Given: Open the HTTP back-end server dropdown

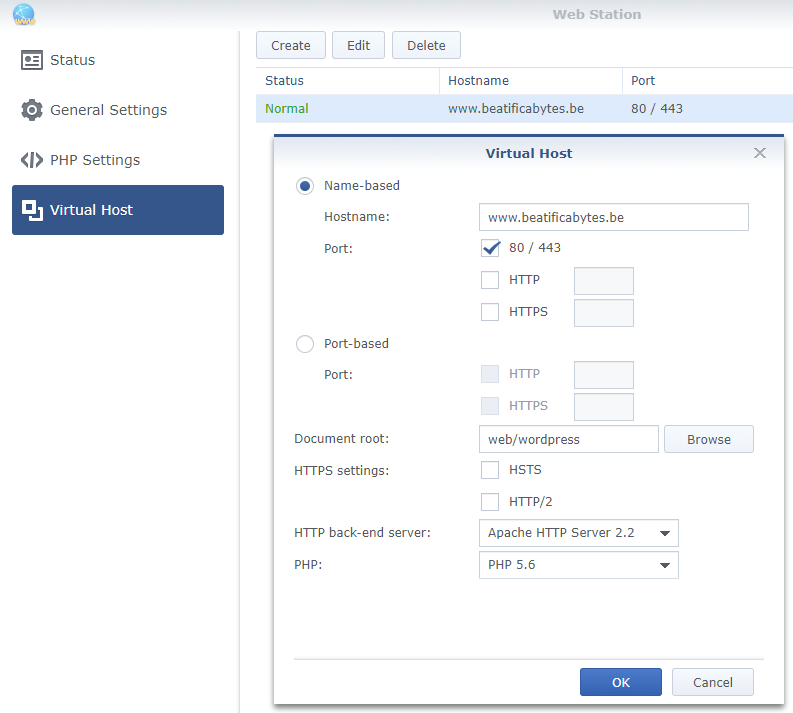Looking at the screenshot, I should coord(579,533).
